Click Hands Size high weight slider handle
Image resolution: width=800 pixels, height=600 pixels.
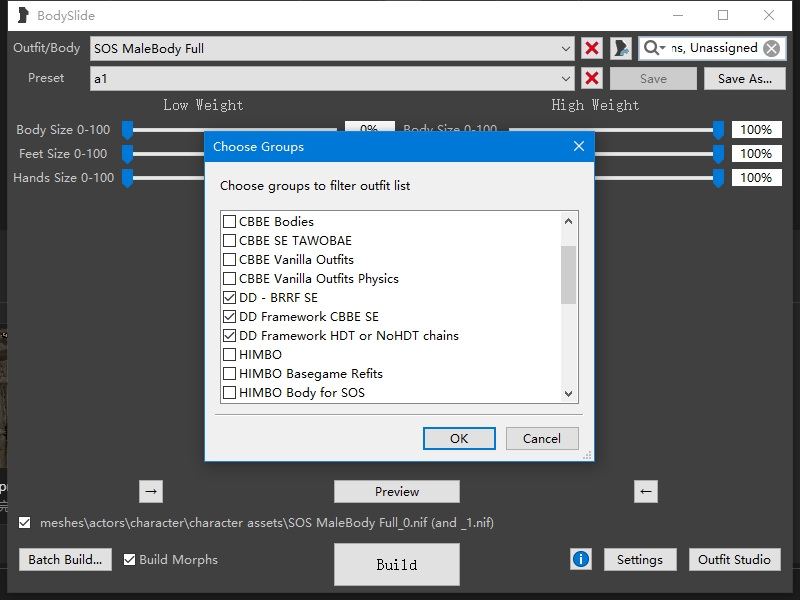[x=718, y=179]
